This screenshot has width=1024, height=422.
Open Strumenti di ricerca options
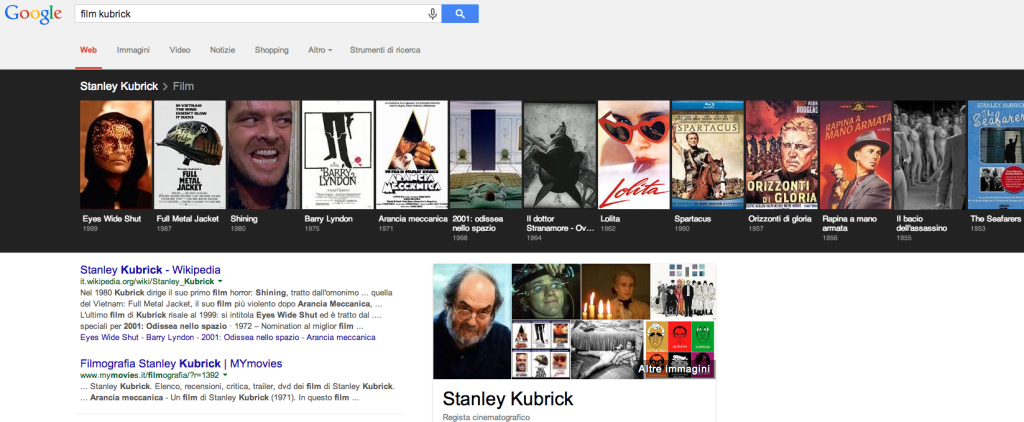tap(385, 49)
